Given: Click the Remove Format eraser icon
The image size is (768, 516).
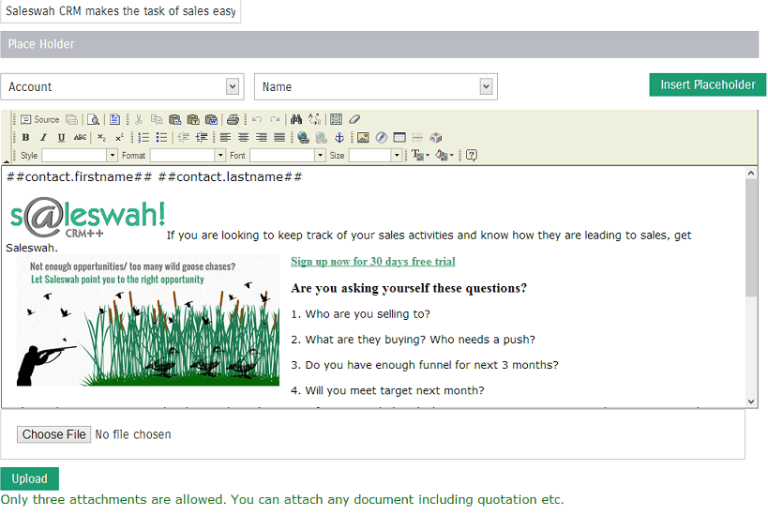Looking at the screenshot, I should pos(355,119).
